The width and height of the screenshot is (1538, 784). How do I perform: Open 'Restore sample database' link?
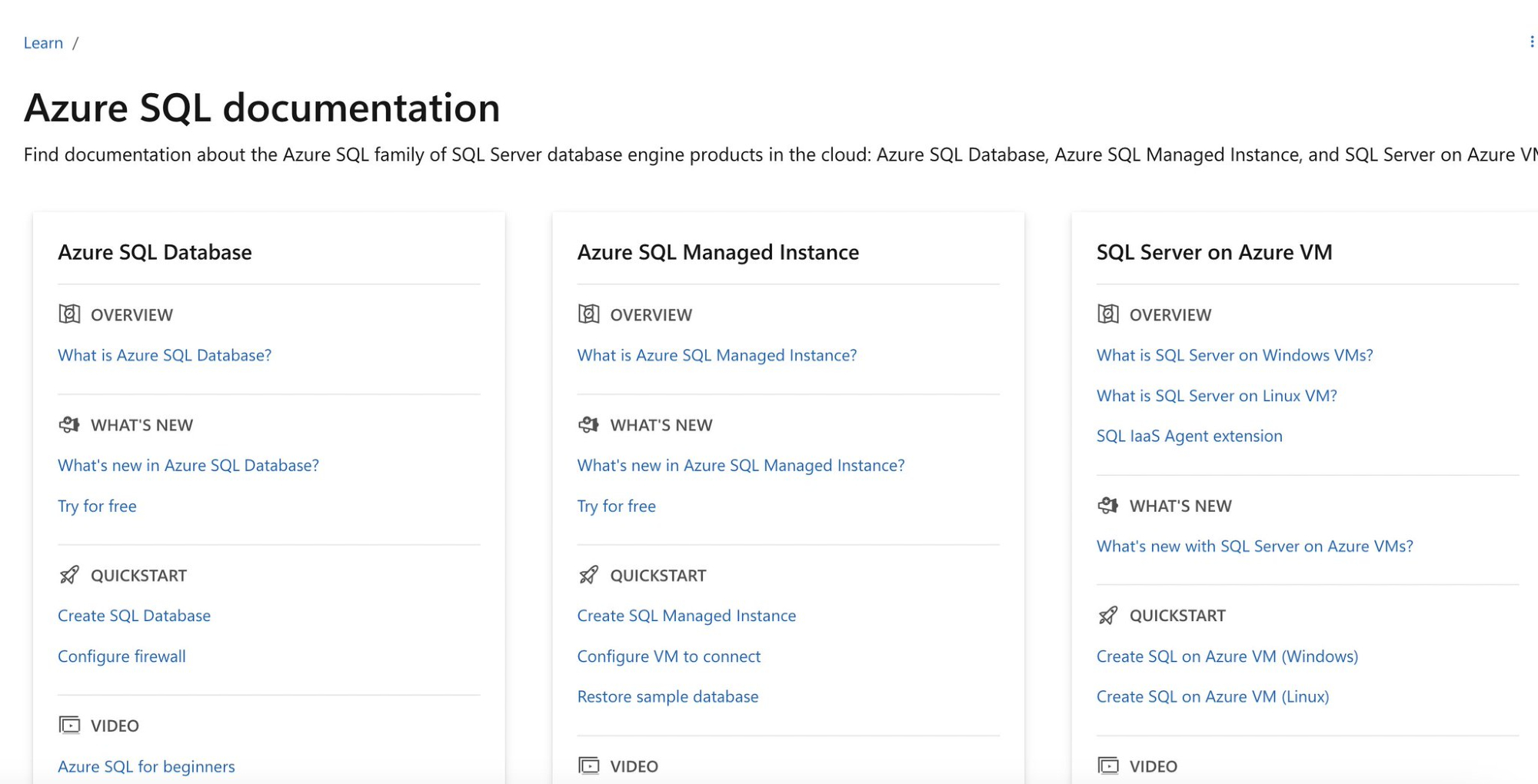tap(667, 696)
